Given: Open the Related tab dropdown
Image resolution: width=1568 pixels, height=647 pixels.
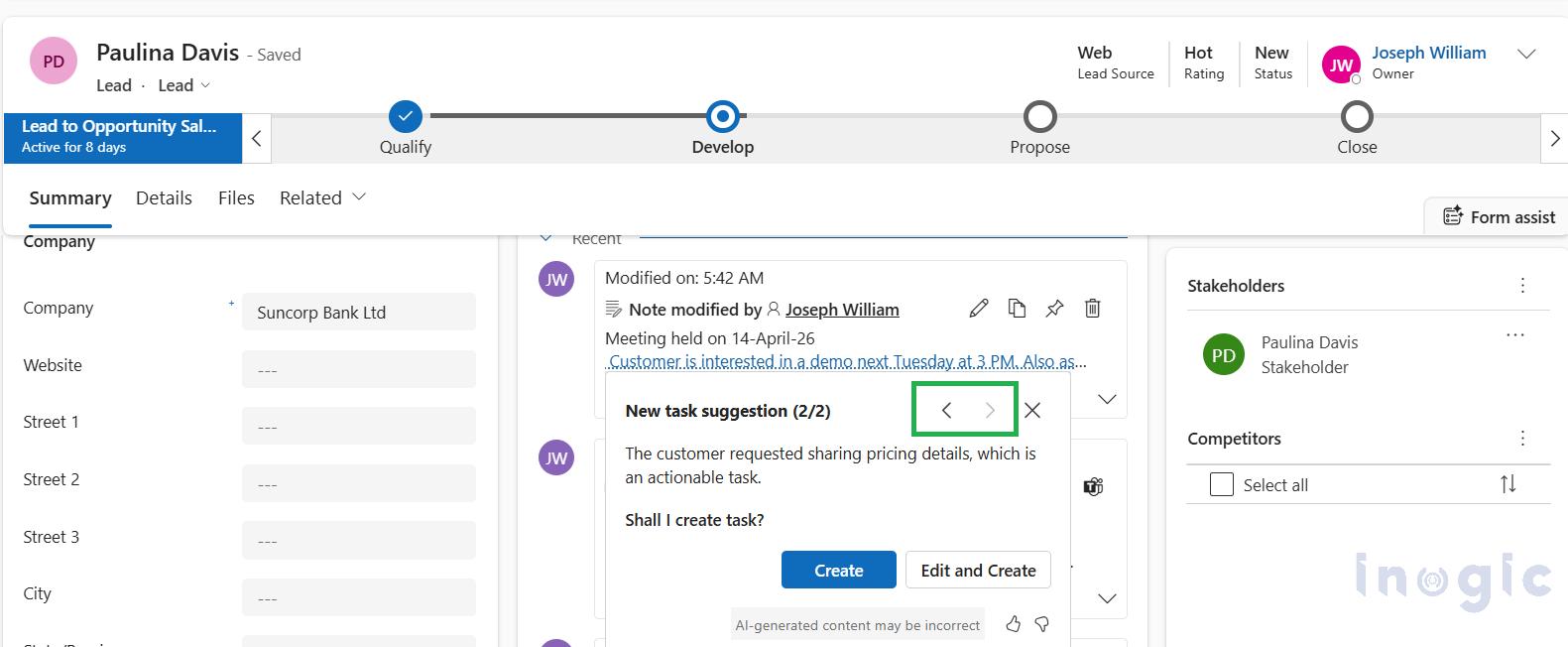Looking at the screenshot, I should [x=322, y=197].
